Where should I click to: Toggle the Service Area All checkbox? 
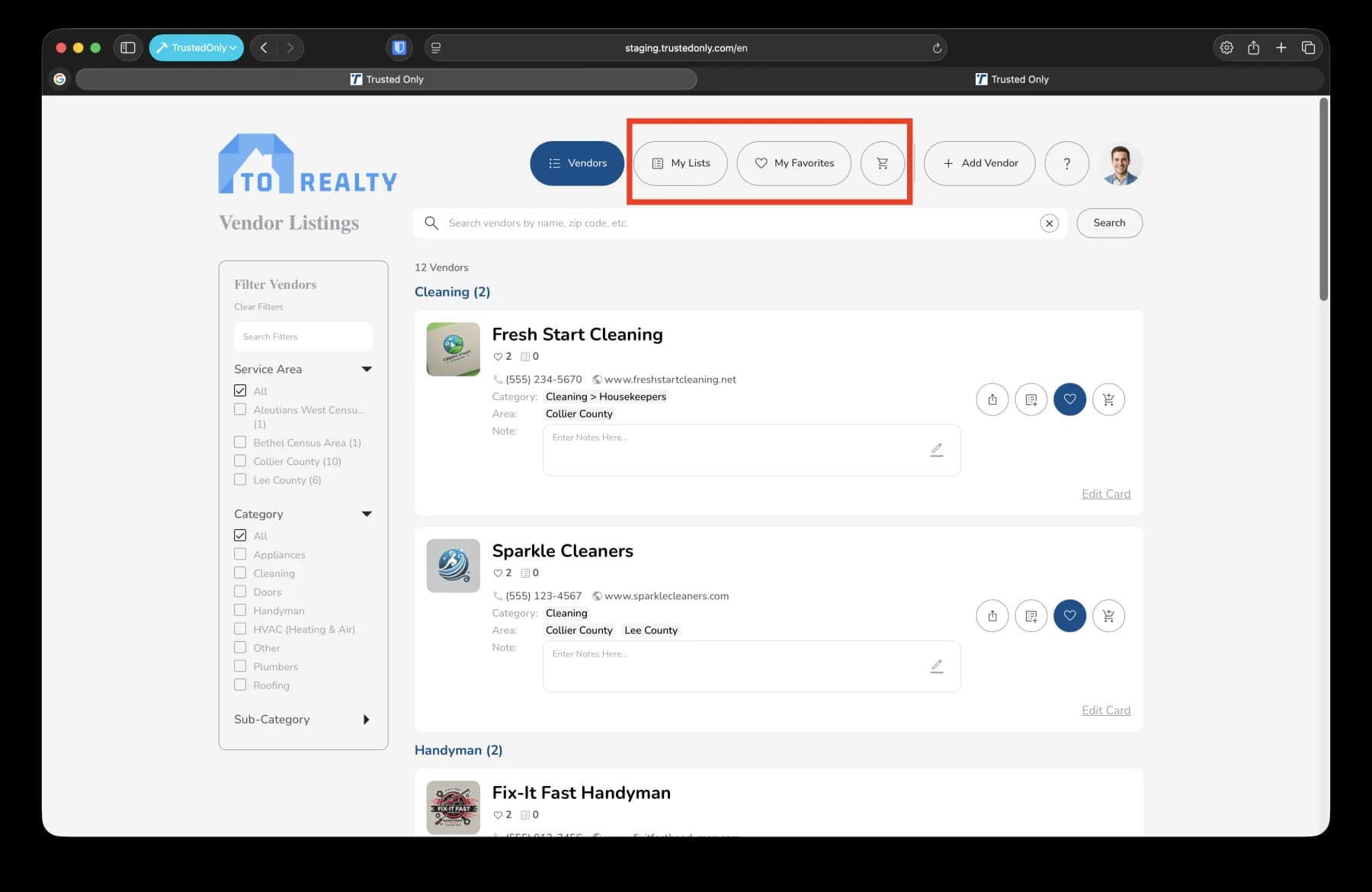pyautogui.click(x=240, y=390)
